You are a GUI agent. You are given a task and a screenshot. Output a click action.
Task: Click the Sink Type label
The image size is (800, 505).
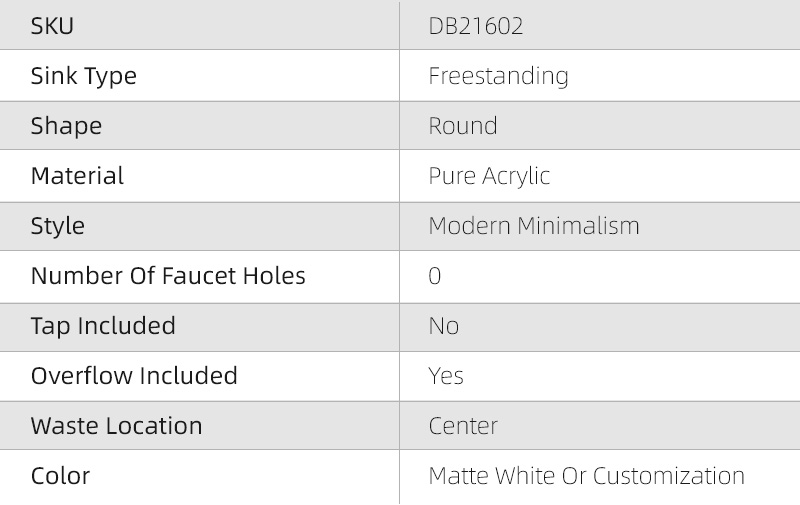point(84,76)
